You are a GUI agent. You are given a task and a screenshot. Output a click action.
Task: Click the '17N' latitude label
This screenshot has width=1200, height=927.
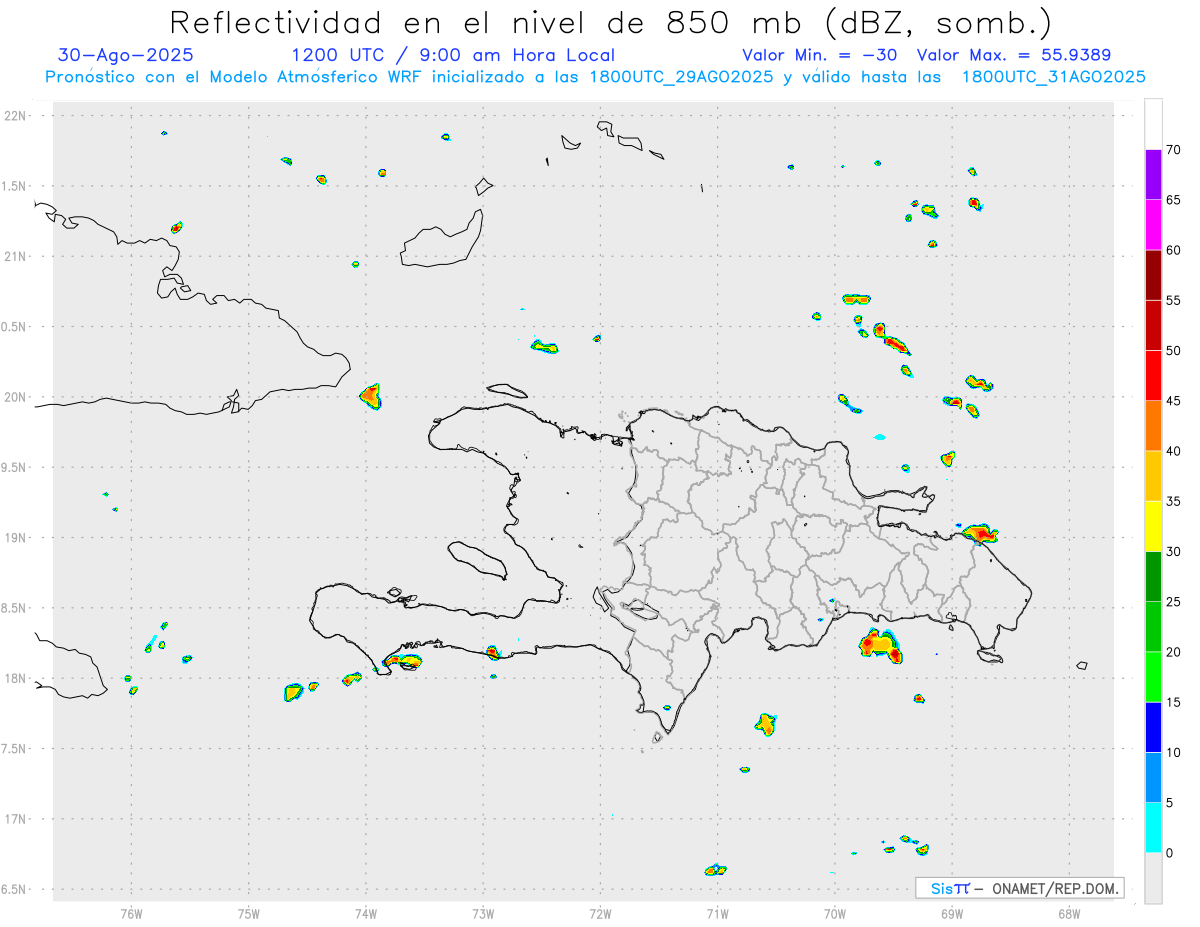(x=17, y=819)
